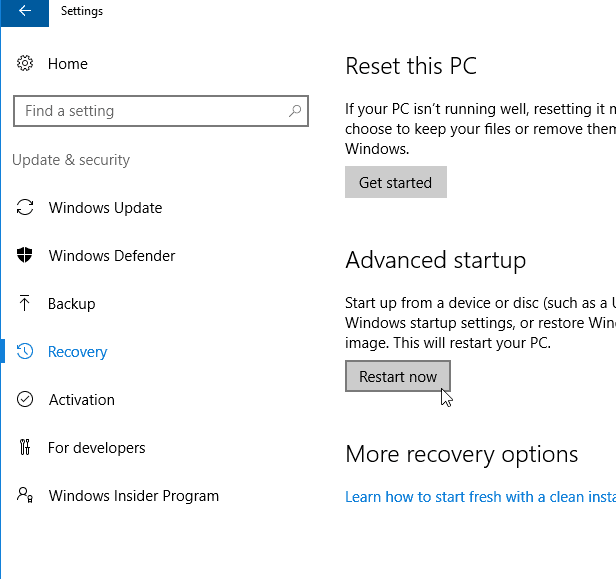Go to Home text label
The height and width of the screenshot is (579, 616).
(68, 64)
